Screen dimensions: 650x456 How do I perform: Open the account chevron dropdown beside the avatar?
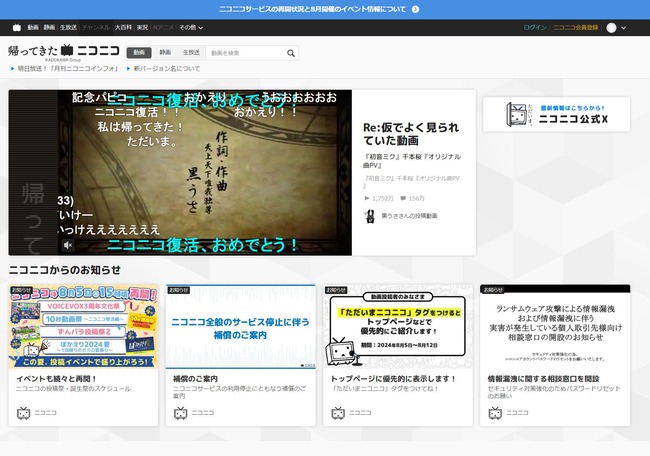(x=623, y=28)
